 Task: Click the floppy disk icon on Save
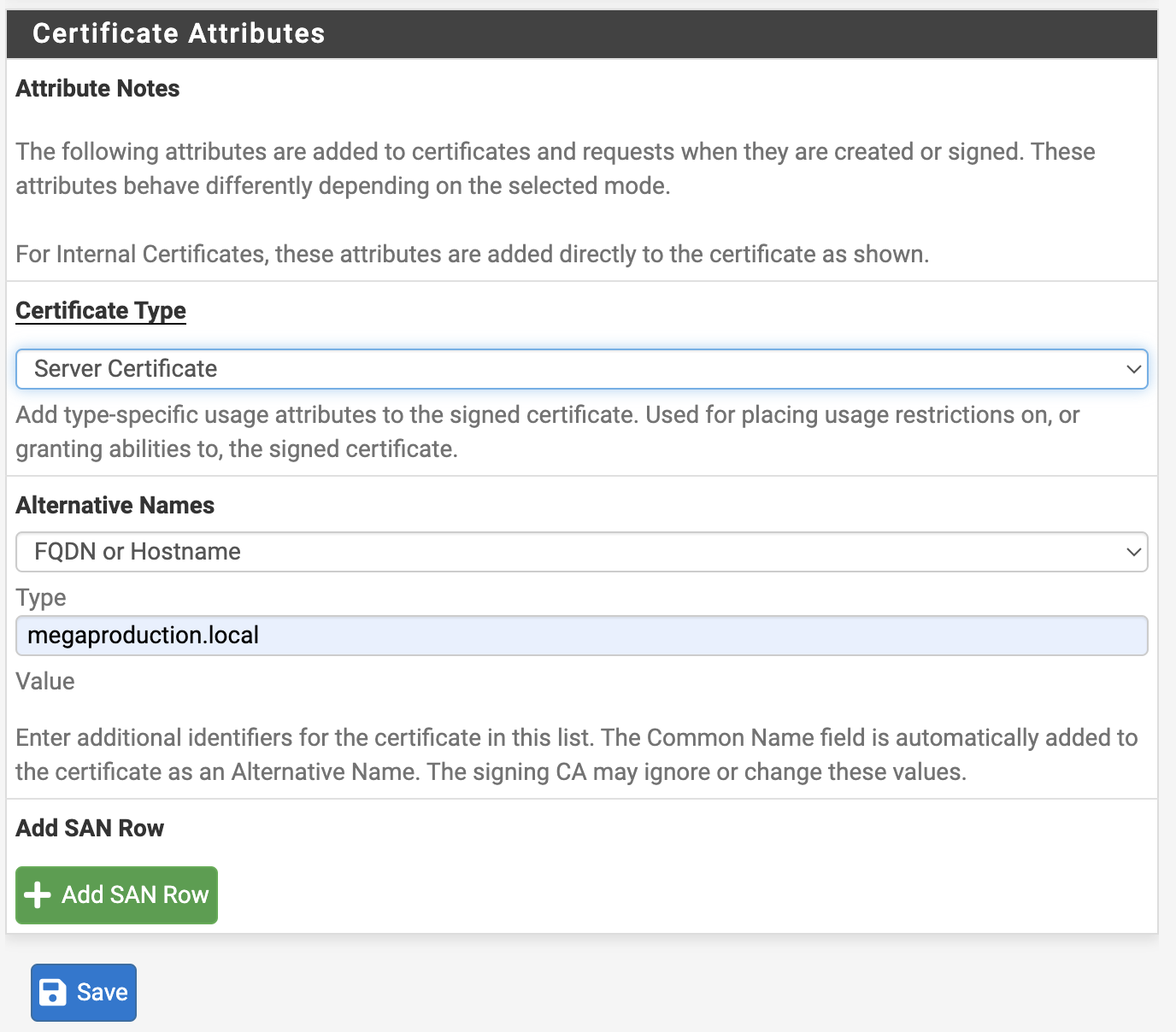(x=53, y=993)
